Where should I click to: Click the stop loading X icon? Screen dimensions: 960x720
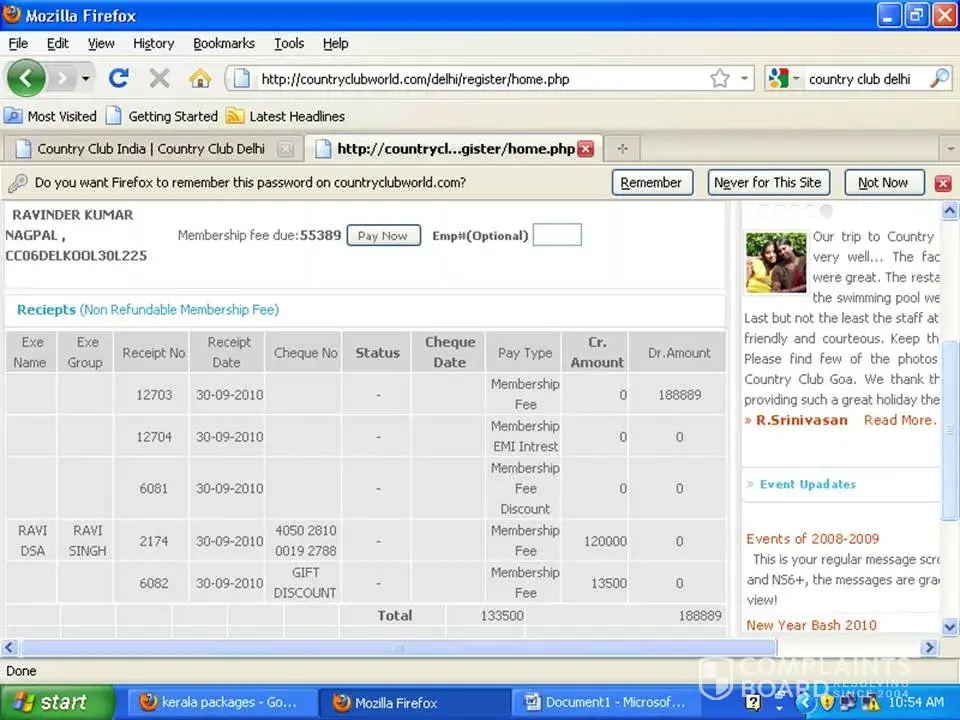159,78
